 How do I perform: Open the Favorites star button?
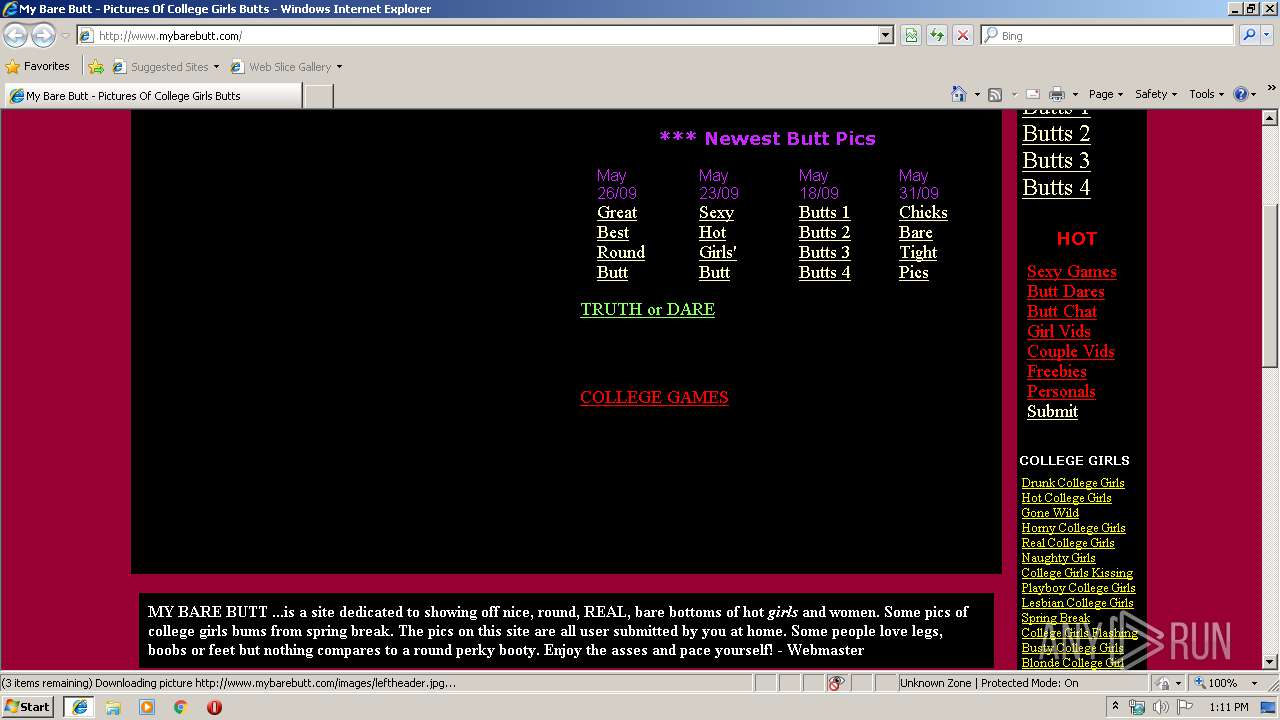(37, 67)
